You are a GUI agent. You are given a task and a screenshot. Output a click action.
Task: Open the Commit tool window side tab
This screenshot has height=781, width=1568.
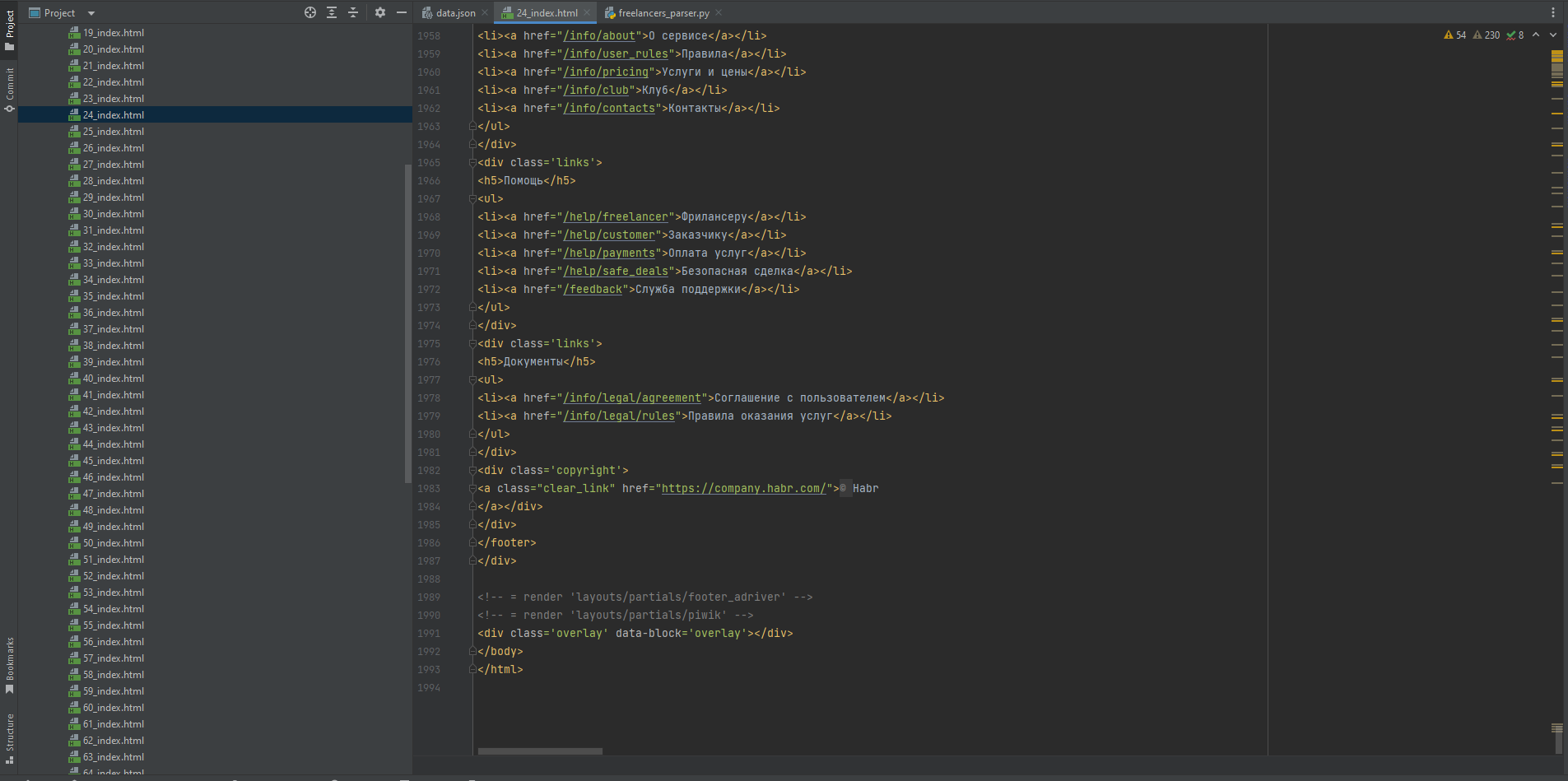coord(9,89)
